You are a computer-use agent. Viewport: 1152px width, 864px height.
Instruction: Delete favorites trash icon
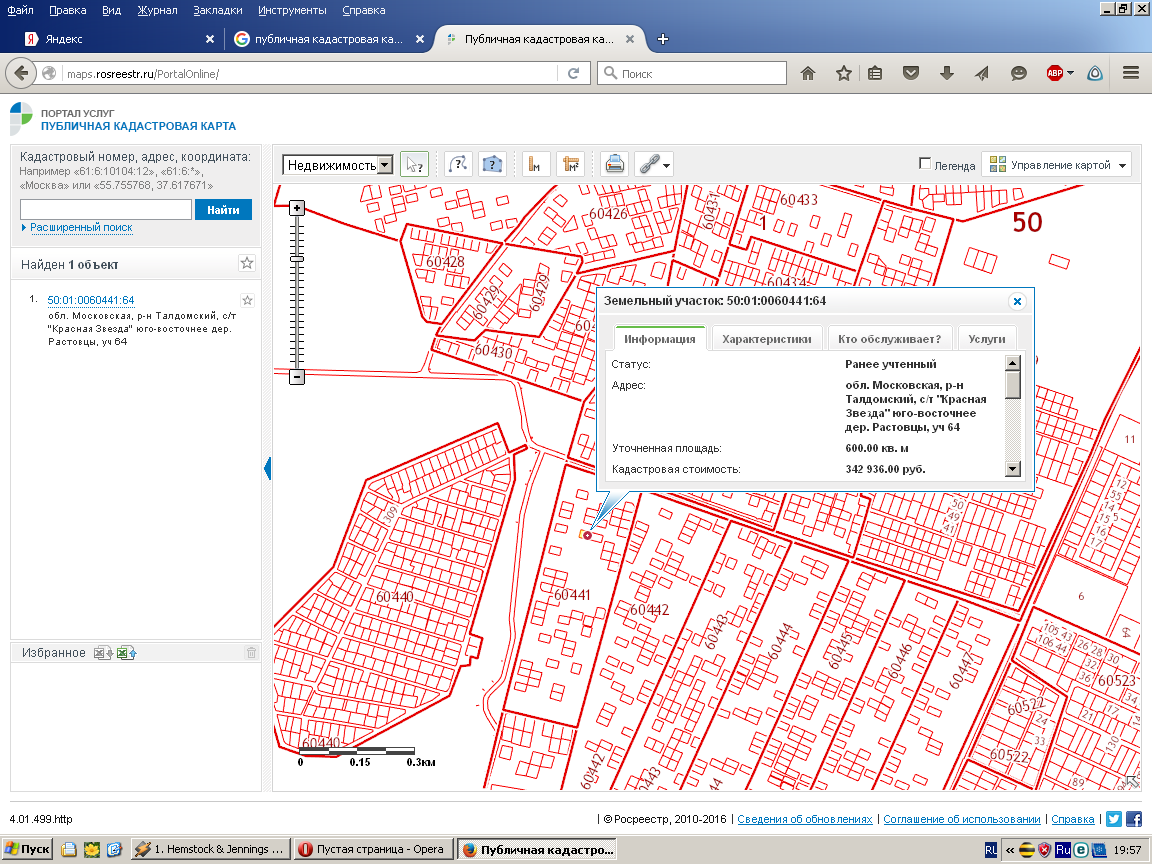pyautogui.click(x=251, y=652)
